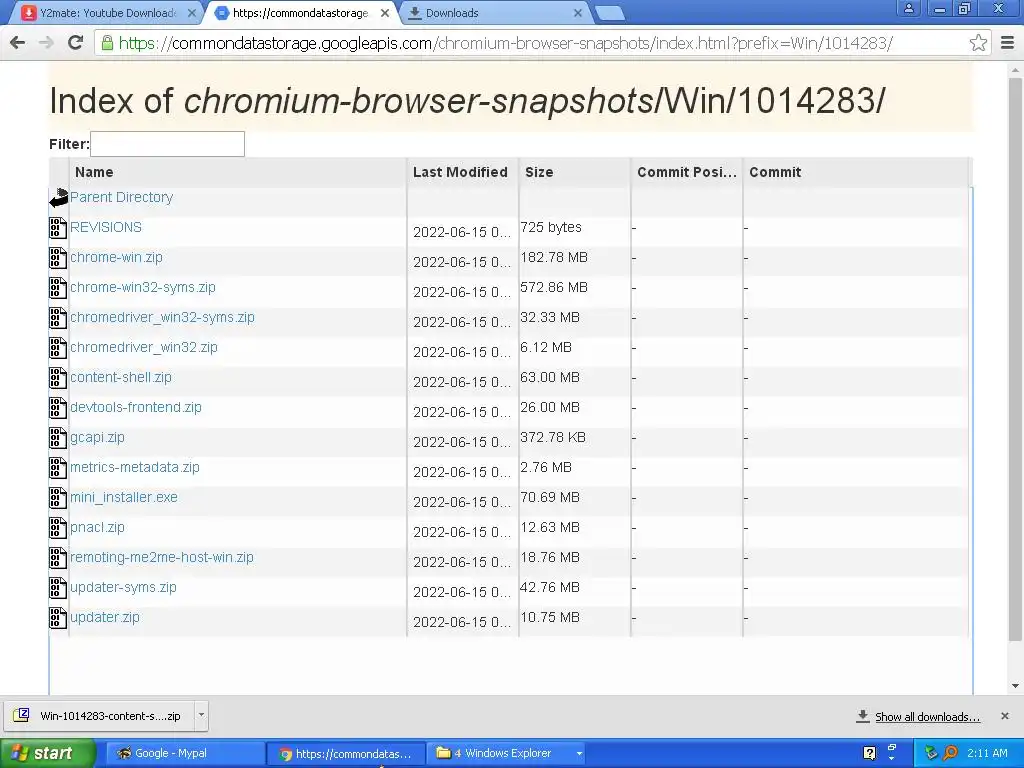This screenshot has height=768, width=1024.
Task: Click the green padlock security icon
Action: click(107, 43)
